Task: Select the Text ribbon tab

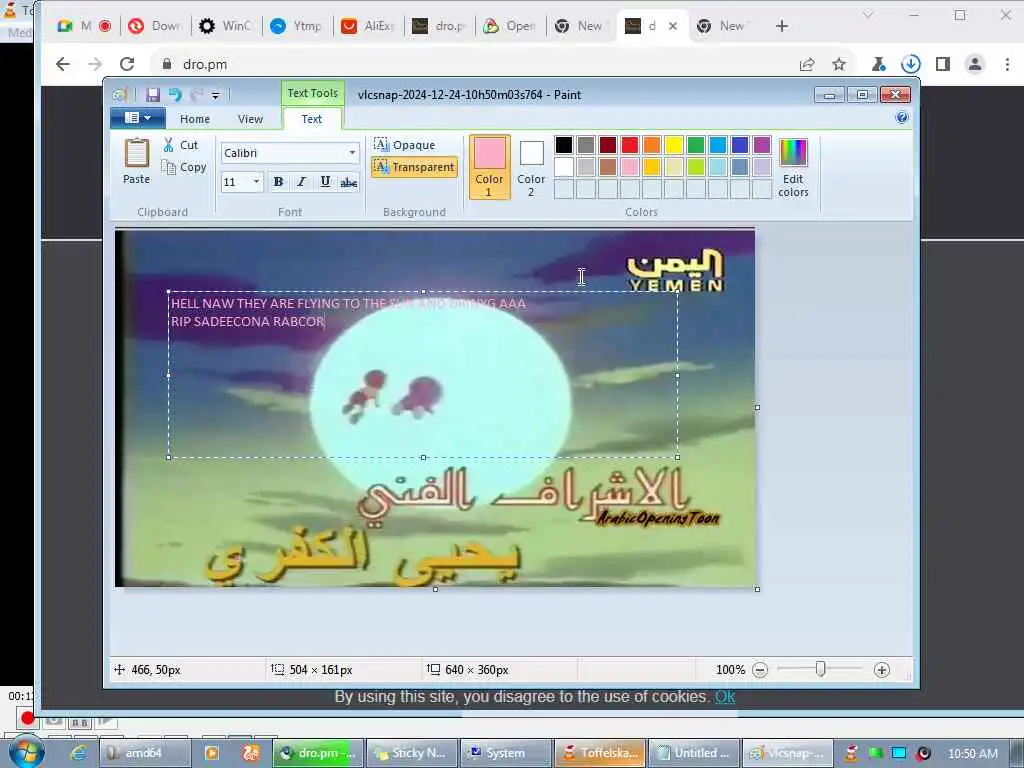Action: click(x=312, y=119)
